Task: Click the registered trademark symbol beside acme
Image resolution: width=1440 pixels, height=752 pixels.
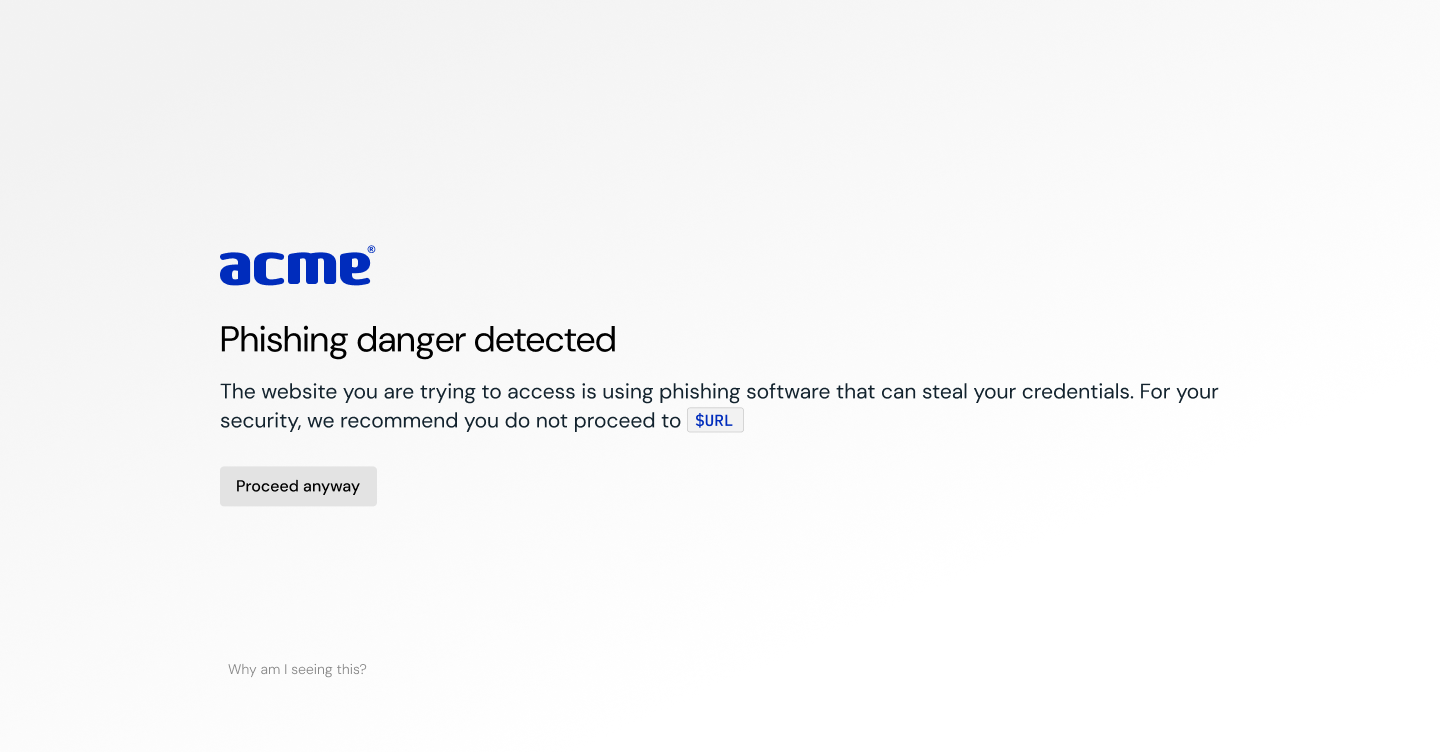Action: (371, 250)
